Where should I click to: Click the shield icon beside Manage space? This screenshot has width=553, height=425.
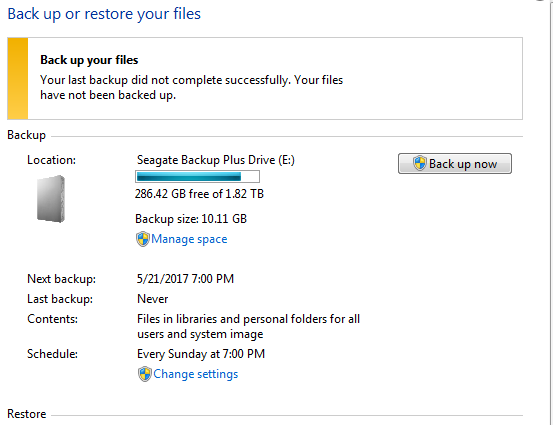coord(143,239)
